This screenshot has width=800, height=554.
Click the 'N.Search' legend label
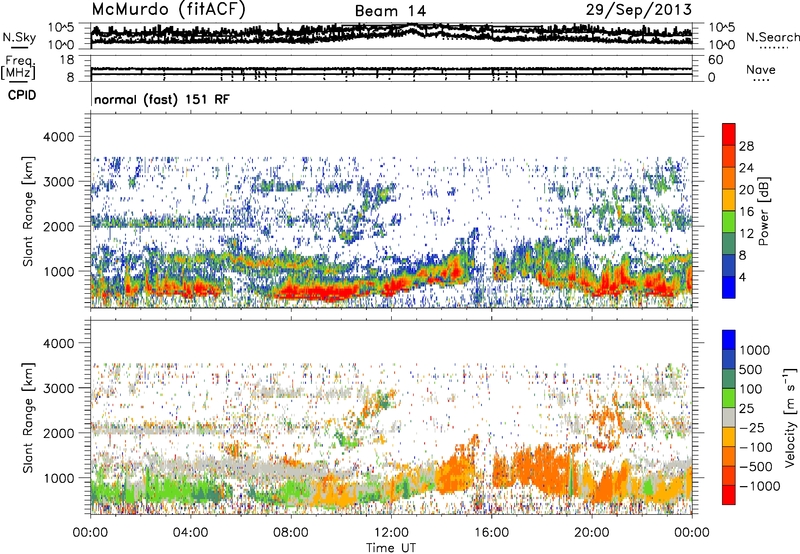pyautogui.click(x=772, y=37)
